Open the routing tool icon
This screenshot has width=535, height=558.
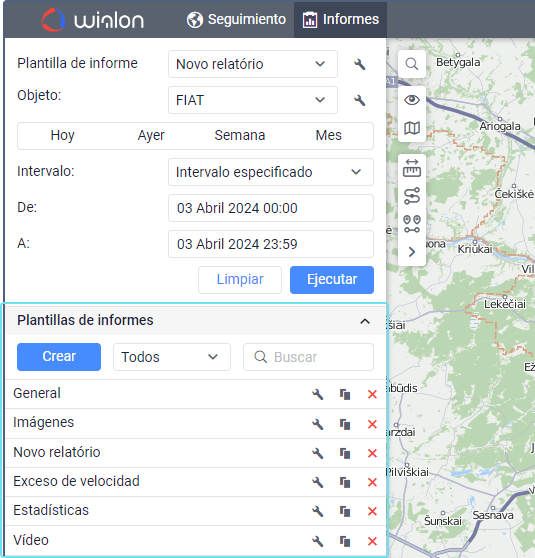(412, 196)
